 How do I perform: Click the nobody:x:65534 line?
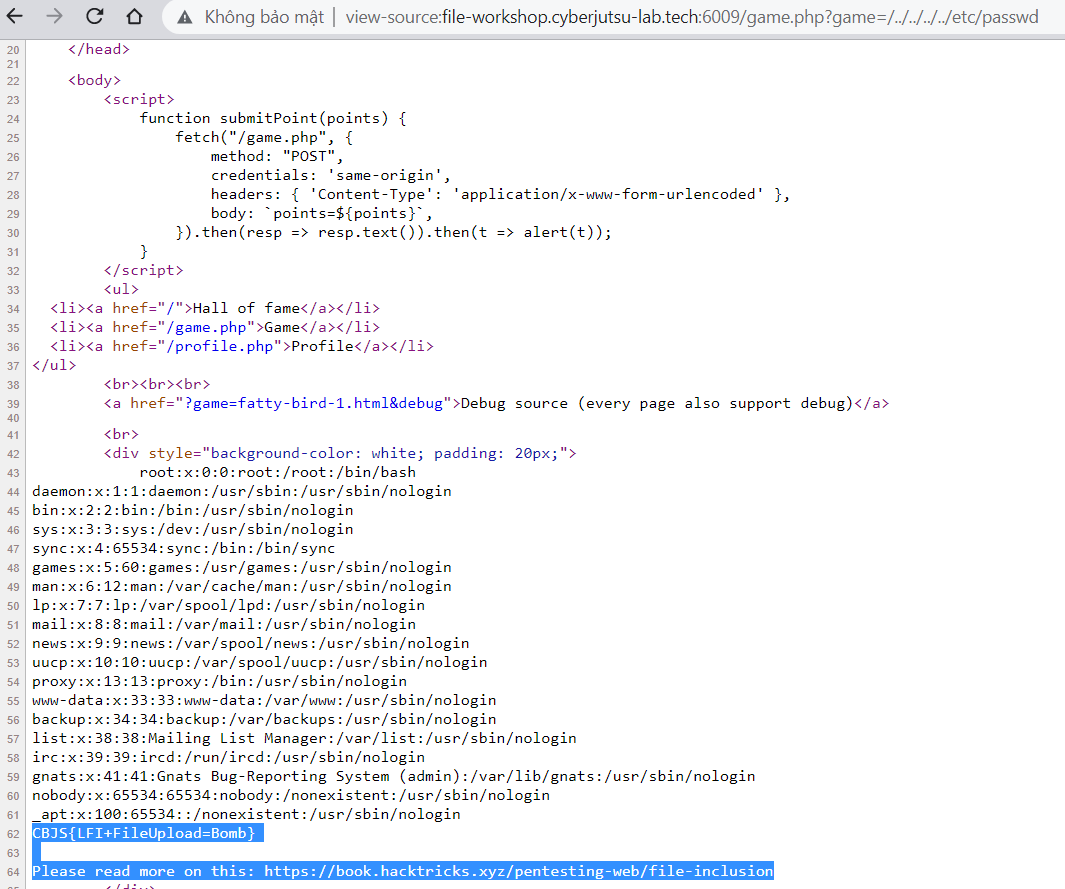(291, 795)
